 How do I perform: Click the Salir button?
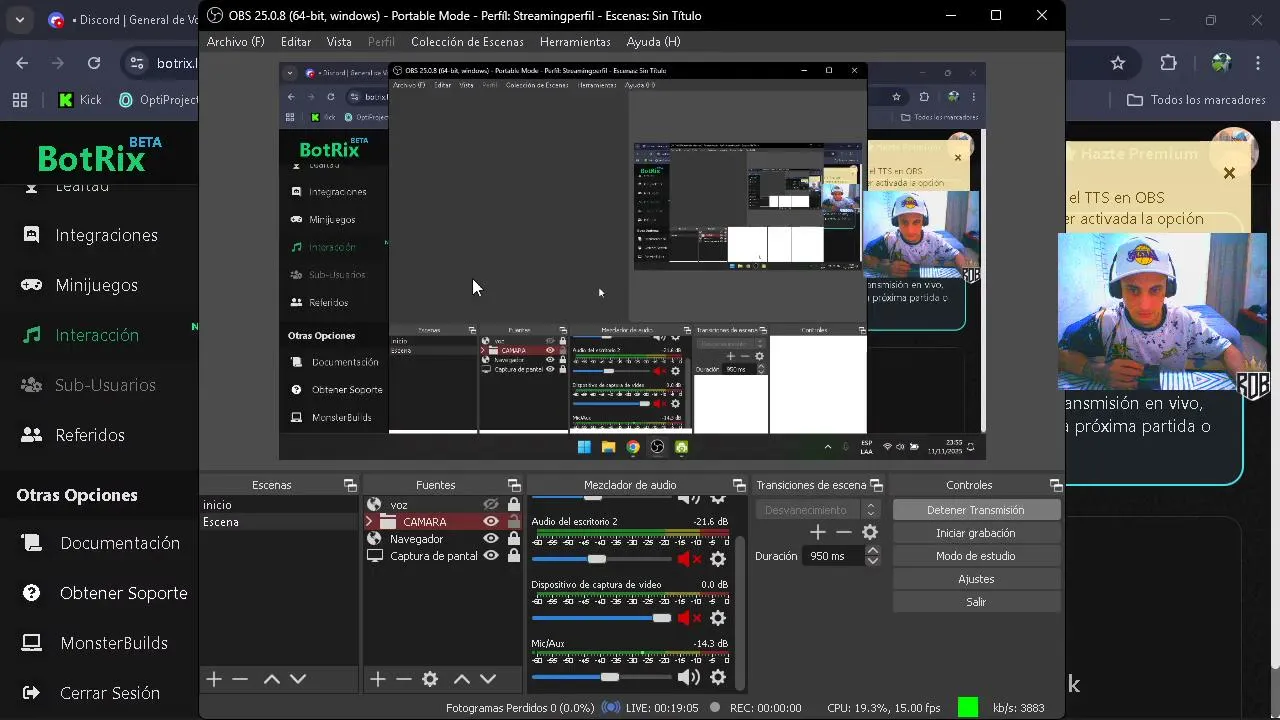point(976,602)
